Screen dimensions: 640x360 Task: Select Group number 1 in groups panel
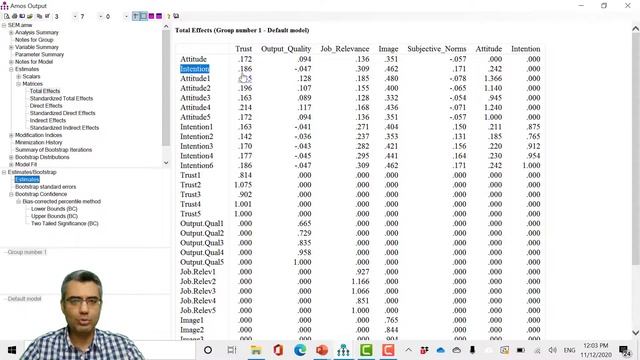(27, 252)
